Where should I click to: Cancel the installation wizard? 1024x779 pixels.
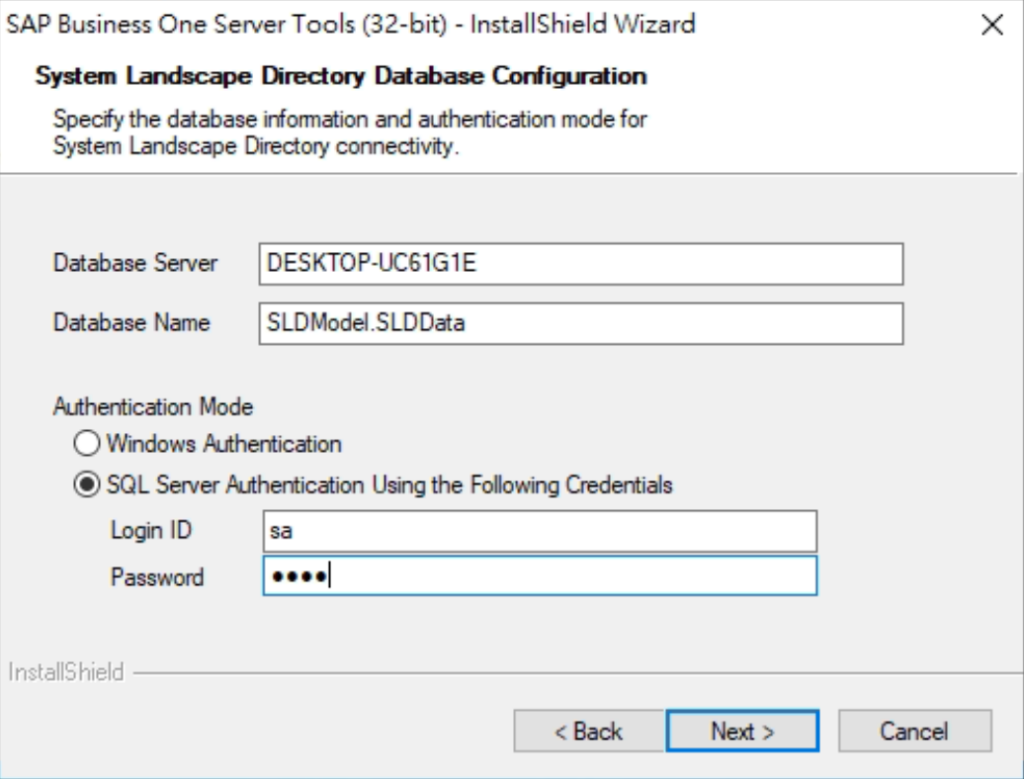(914, 731)
